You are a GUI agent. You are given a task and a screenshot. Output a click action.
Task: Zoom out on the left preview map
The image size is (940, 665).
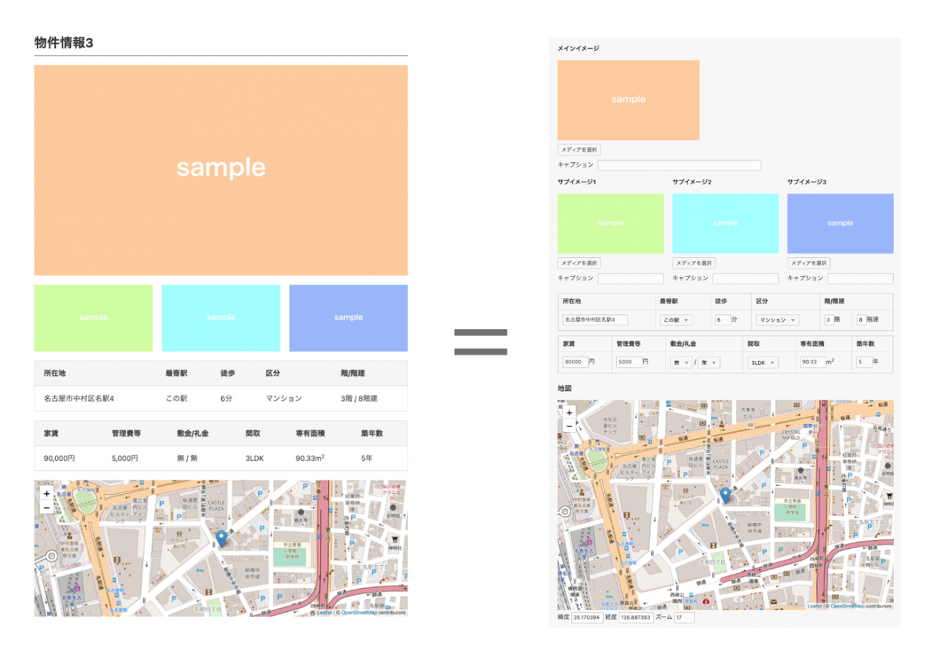click(x=46, y=507)
